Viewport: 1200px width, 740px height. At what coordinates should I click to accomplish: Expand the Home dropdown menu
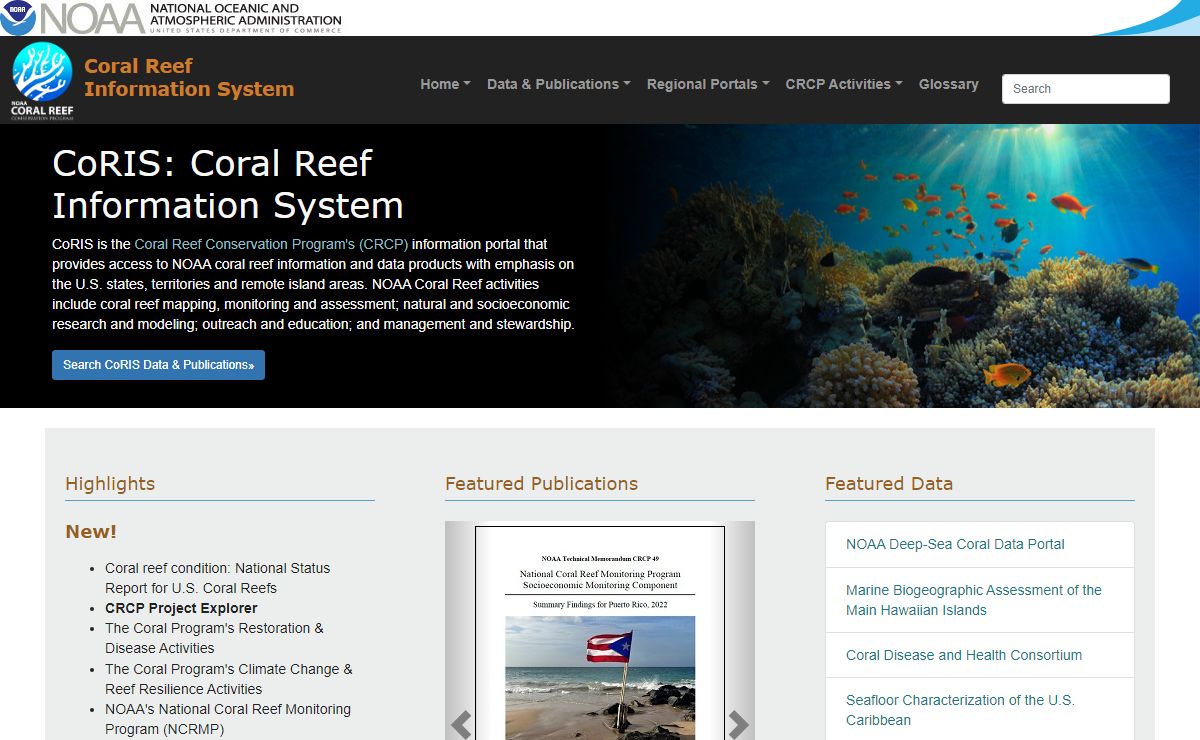(445, 84)
